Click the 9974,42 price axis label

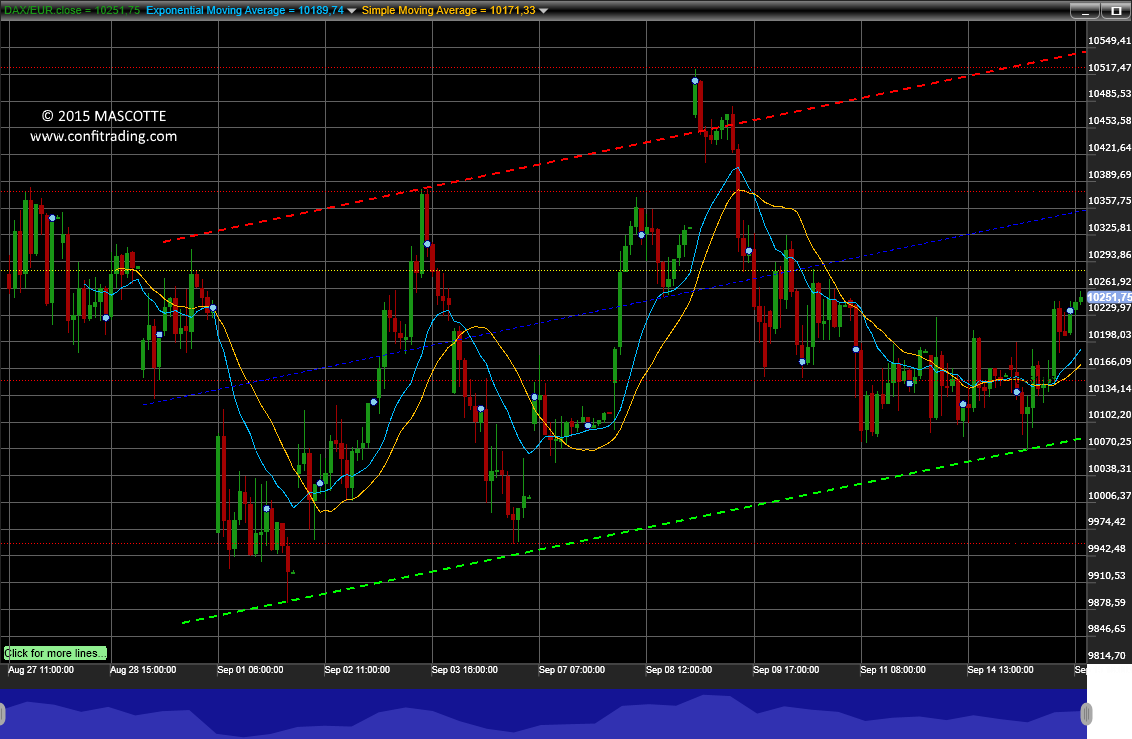(x=1107, y=522)
